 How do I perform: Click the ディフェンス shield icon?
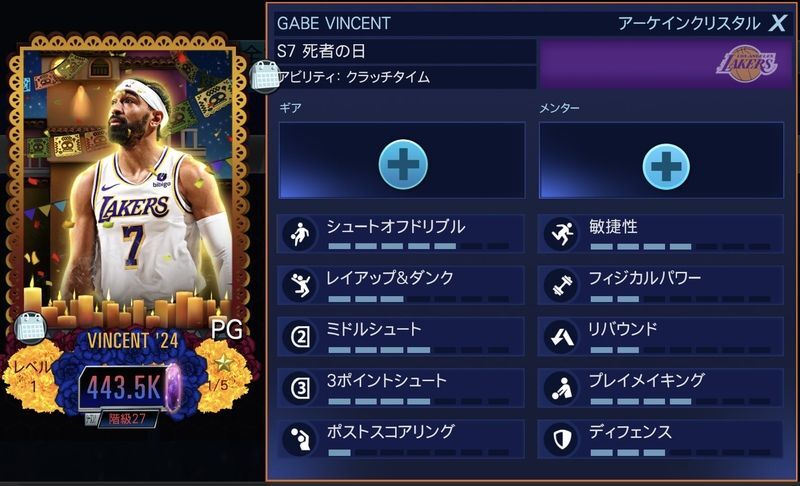click(x=561, y=439)
